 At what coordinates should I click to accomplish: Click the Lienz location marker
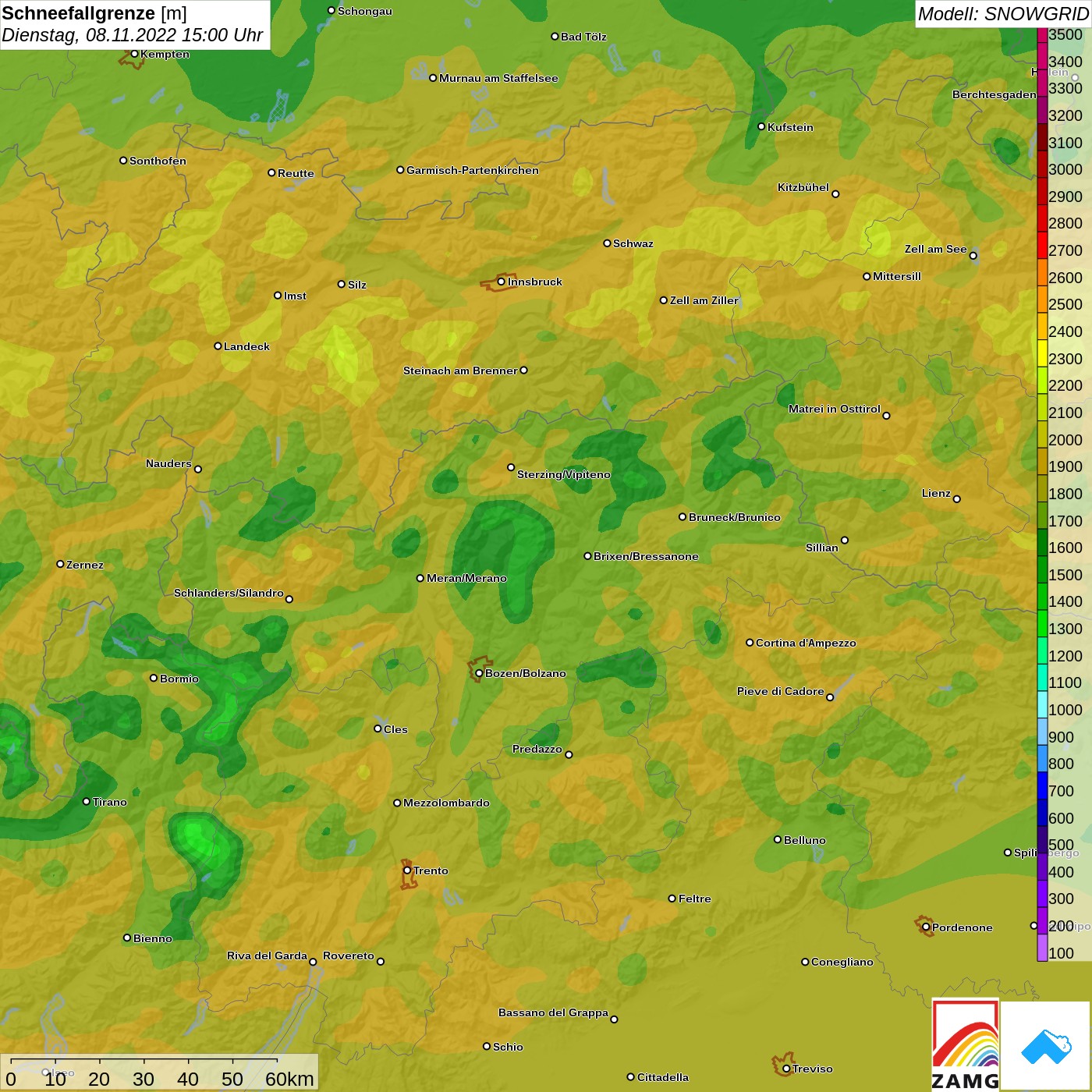[x=957, y=499]
